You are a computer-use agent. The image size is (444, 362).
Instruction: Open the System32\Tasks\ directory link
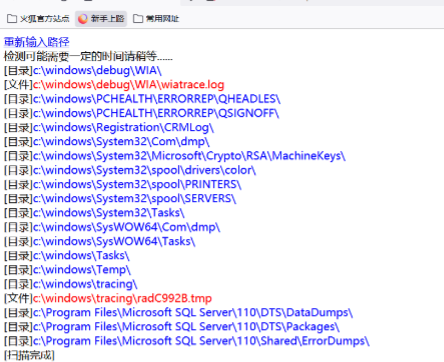(109, 213)
